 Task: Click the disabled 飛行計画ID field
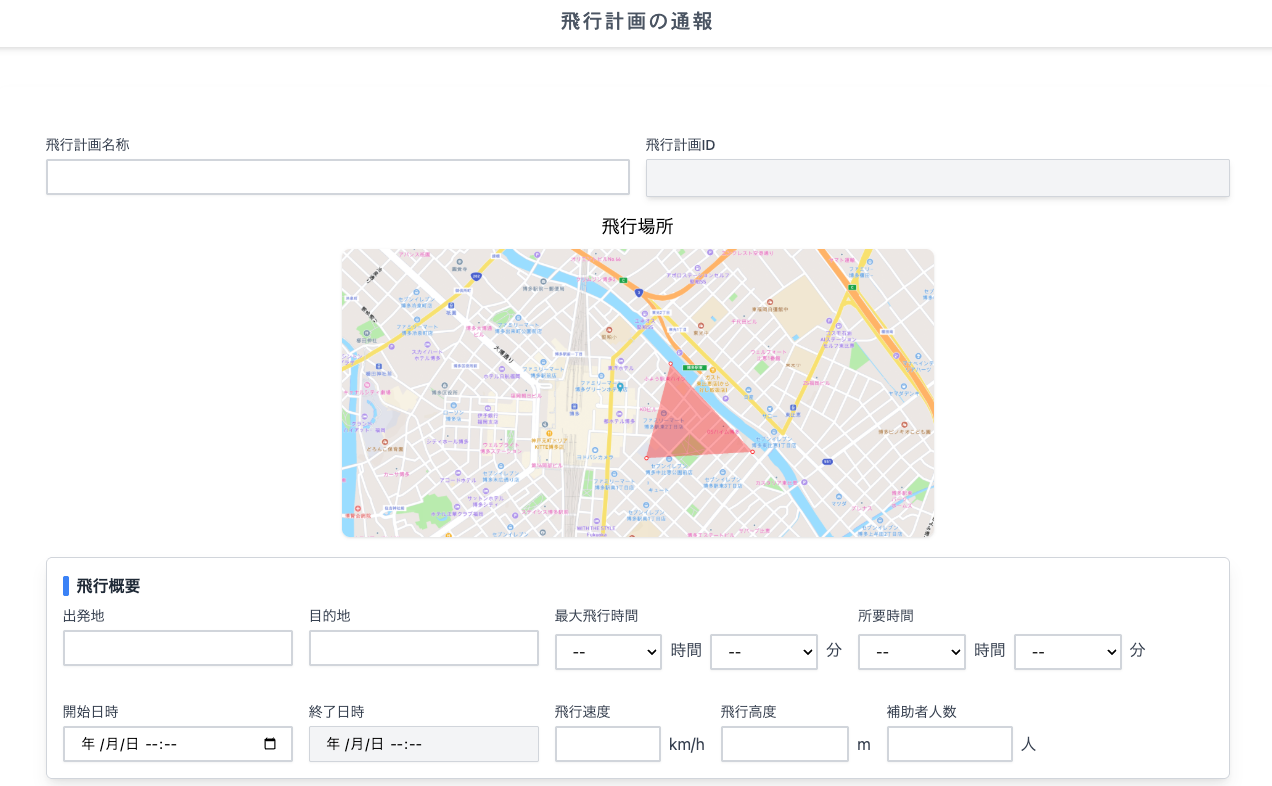pyautogui.click(x=937, y=178)
